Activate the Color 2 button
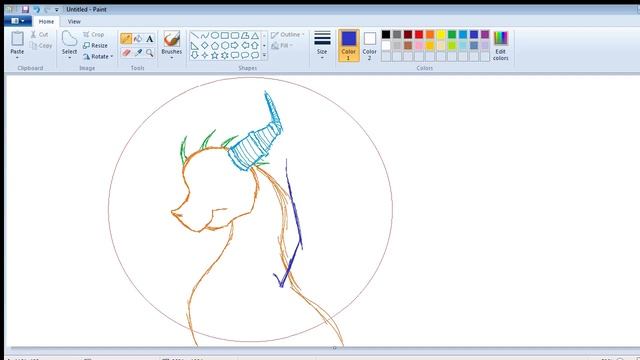Image resolution: width=640 pixels, height=360 pixels. click(369, 46)
